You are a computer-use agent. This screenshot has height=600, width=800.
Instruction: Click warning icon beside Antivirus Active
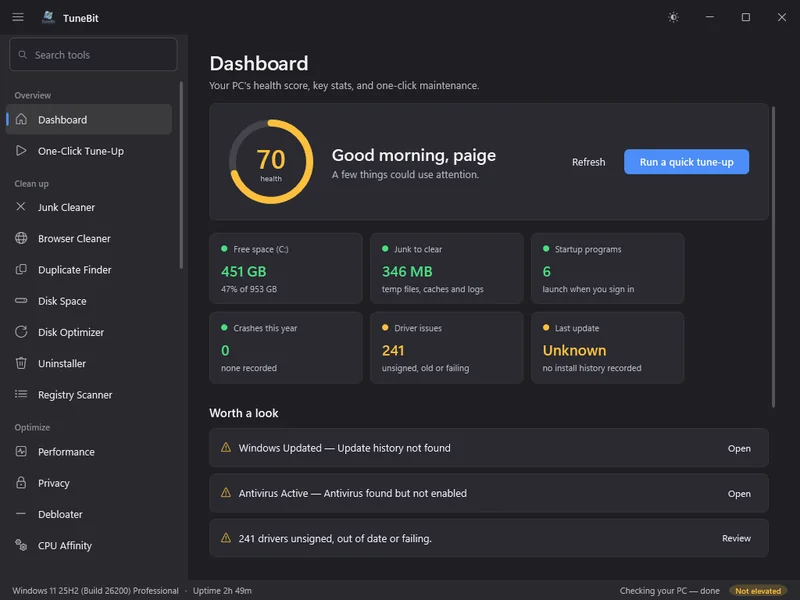point(226,493)
